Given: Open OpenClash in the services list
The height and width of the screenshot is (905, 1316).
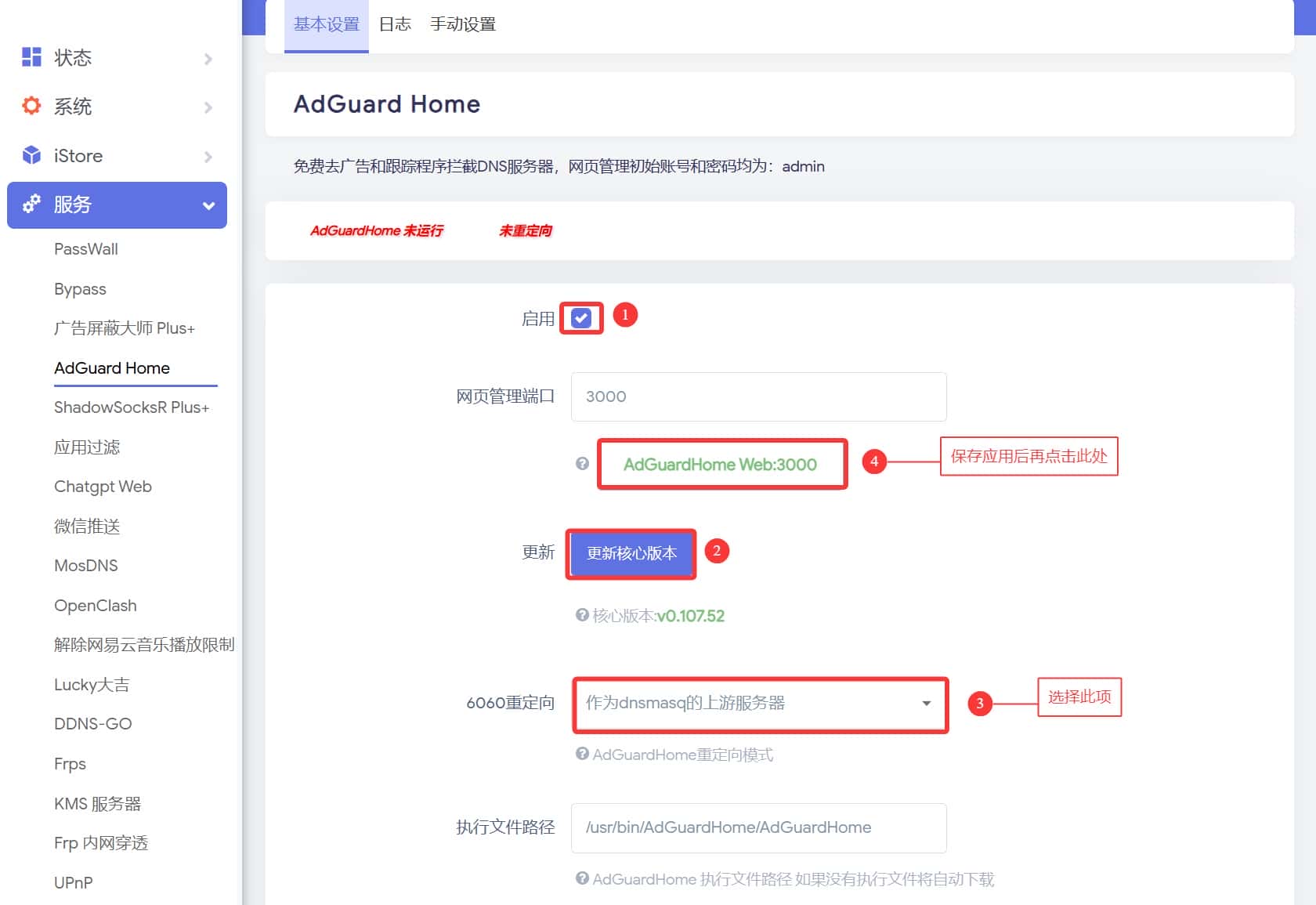Looking at the screenshot, I should point(96,606).
